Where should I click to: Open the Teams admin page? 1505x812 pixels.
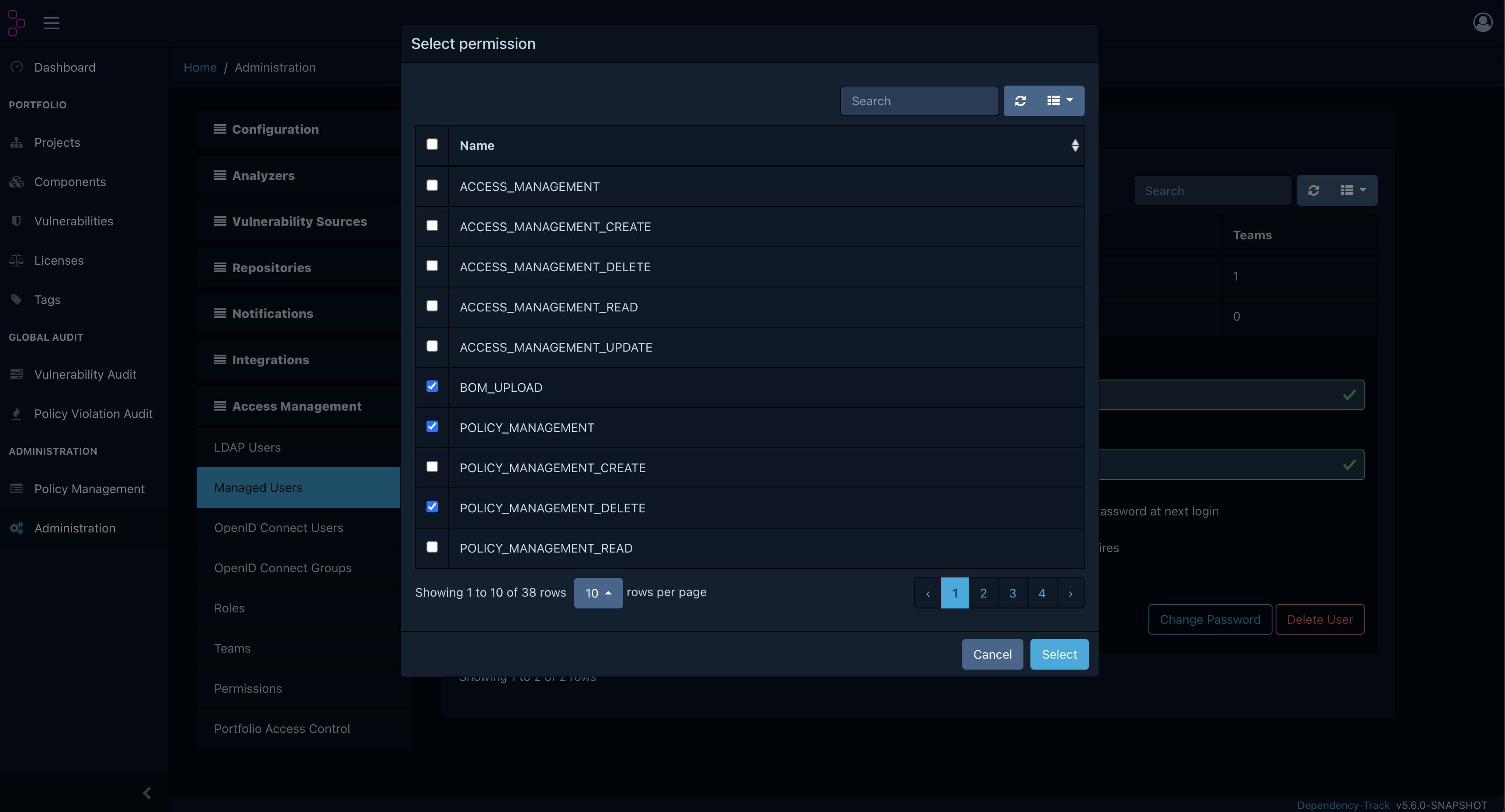coord(298,649)
